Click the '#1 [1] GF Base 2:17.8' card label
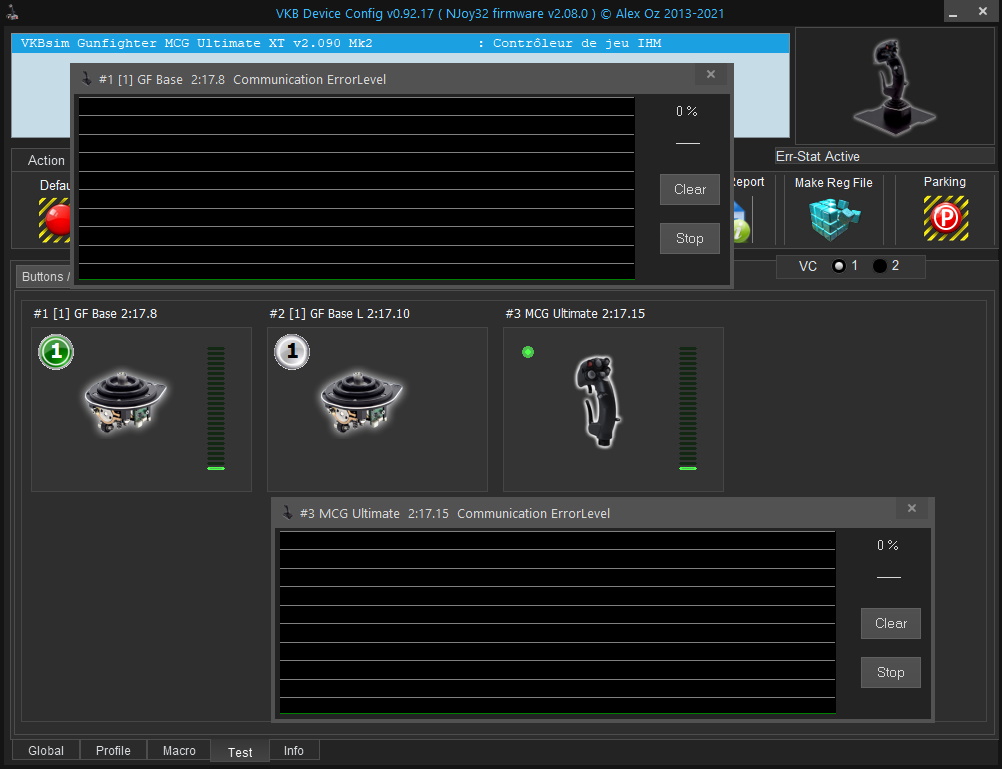Screen dimensions: 1002x769 [95, 314]
